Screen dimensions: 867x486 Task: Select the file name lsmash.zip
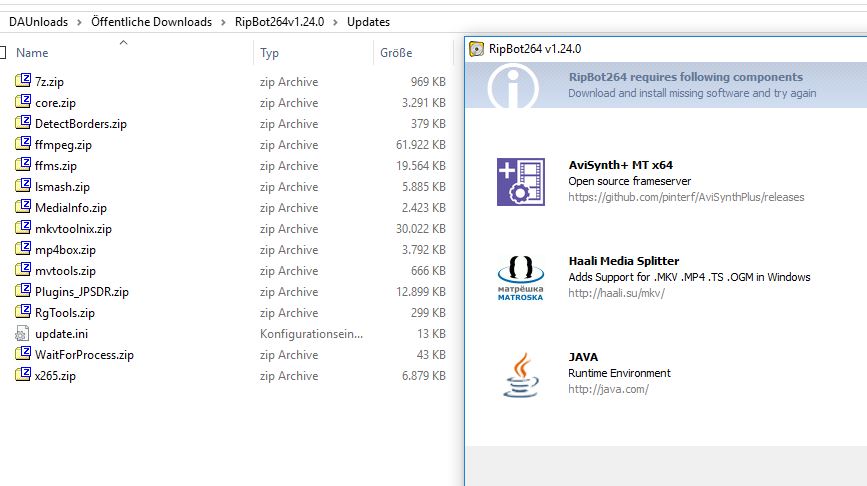click(62, 187)
